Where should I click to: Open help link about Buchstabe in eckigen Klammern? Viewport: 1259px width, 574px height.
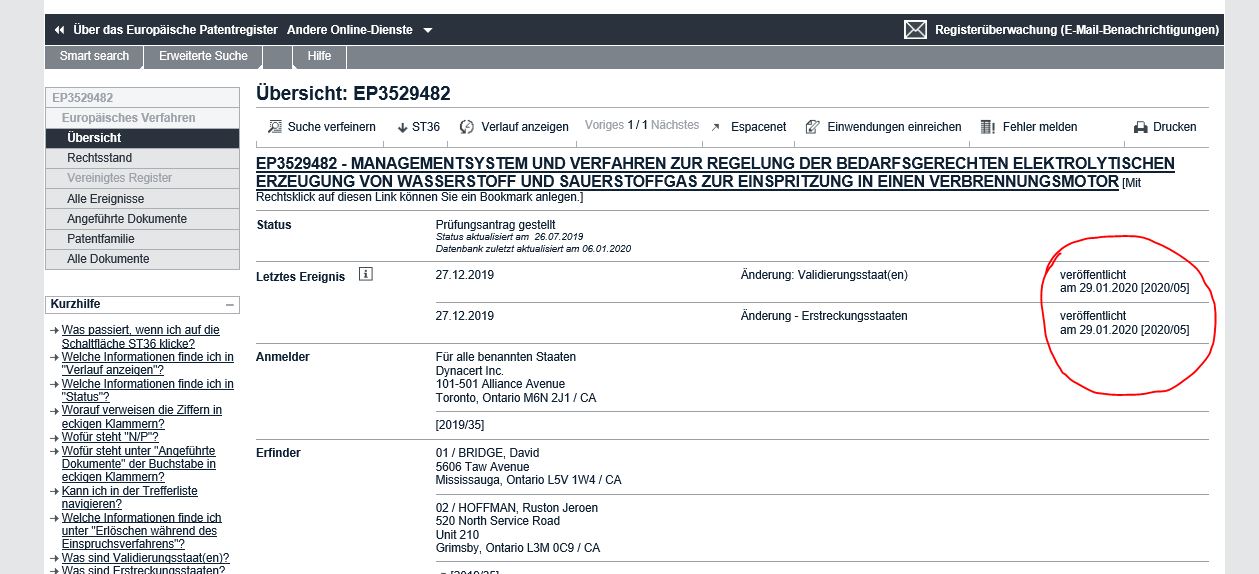click(x=139, y=464)
